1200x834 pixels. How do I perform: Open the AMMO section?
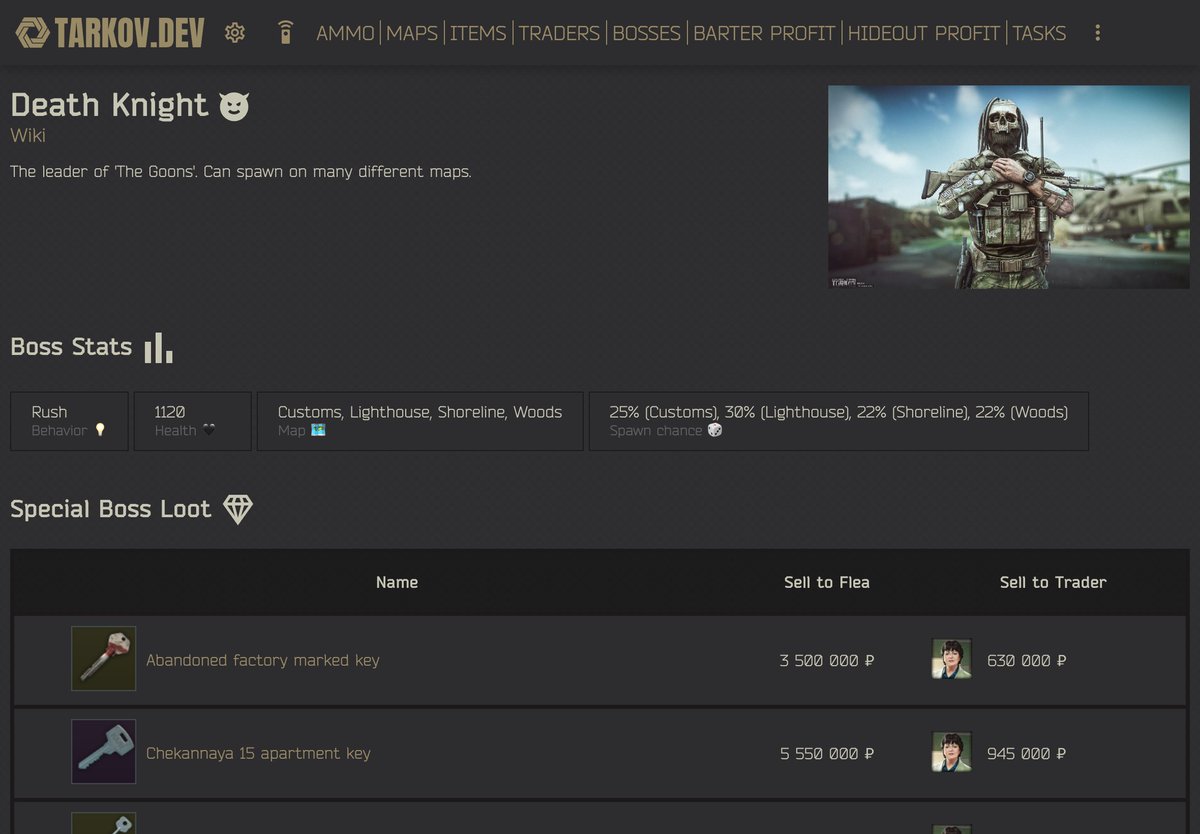[x=345, y=33]
